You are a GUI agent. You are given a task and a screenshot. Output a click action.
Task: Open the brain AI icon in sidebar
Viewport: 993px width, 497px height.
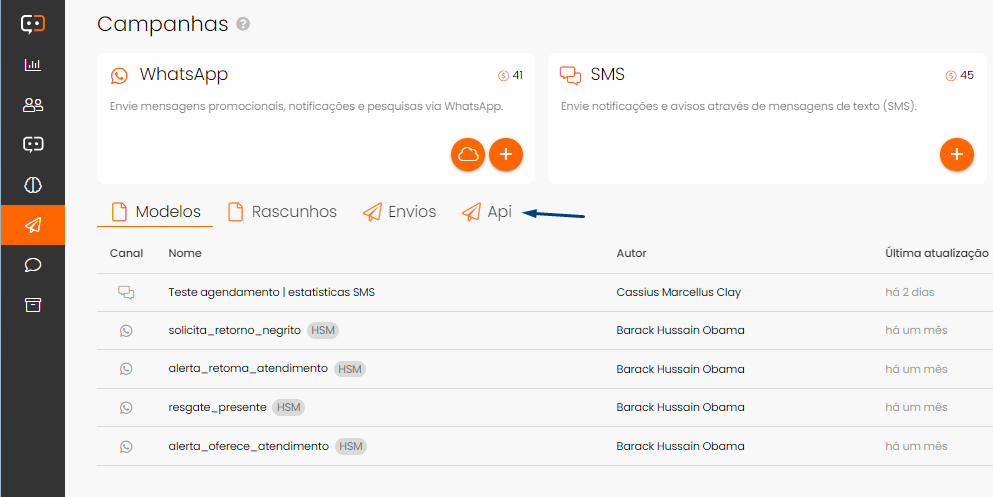pyautogui.click(x=33, y=185)
